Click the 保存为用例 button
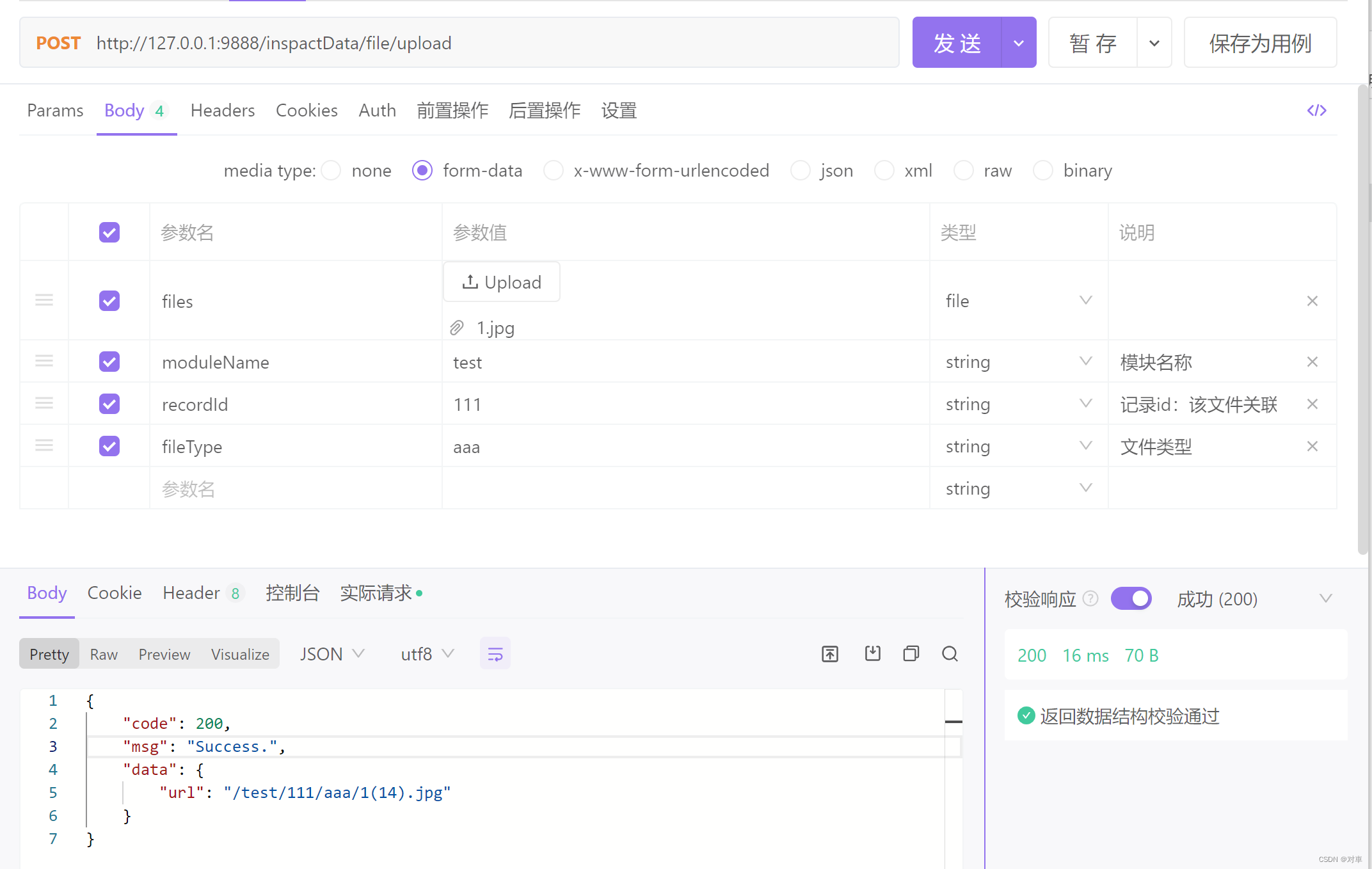The width and height of the screenshot is (1372, 869). click(x=1259, y=43)
